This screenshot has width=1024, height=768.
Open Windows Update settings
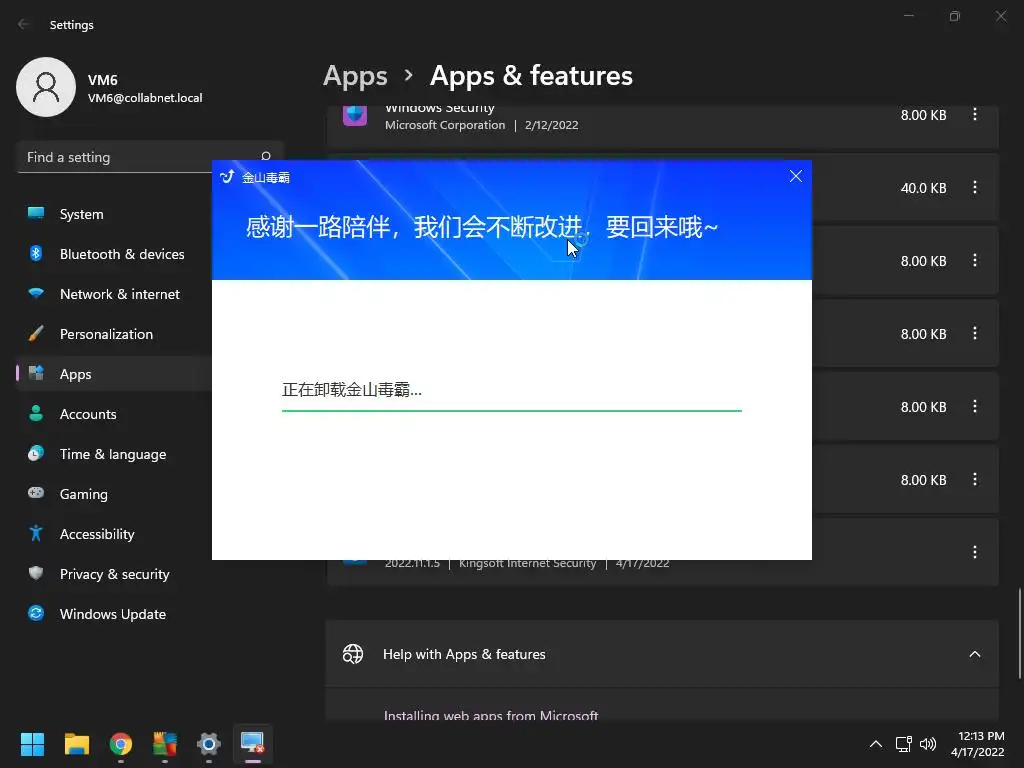coord(115,614)
